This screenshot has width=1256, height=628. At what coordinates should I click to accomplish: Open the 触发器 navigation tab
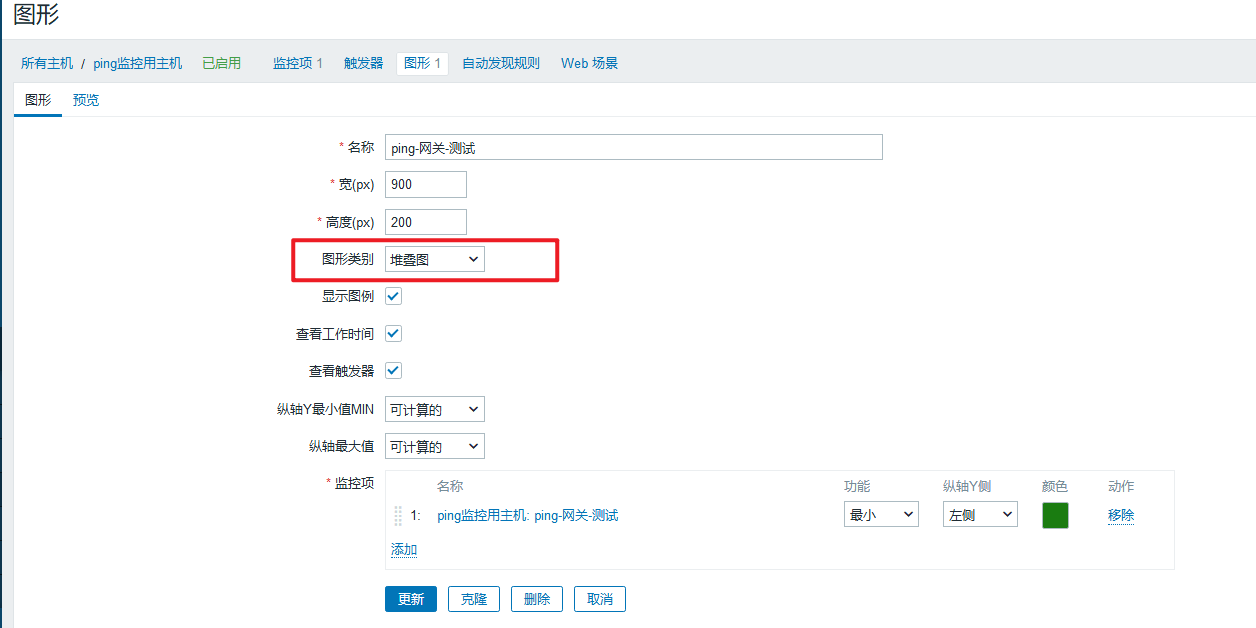point(363,63)
